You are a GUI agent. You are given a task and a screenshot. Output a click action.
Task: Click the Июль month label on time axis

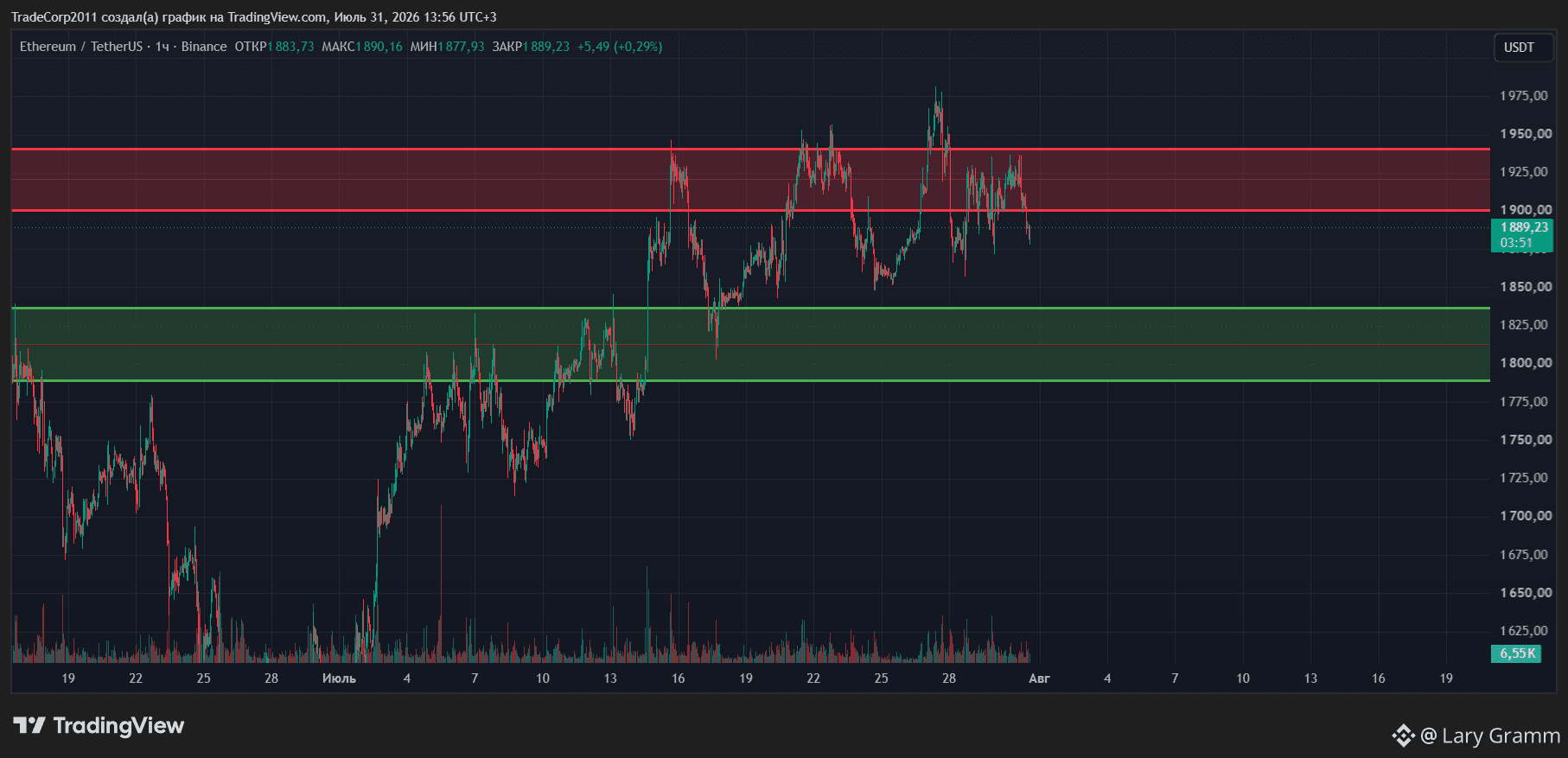[339, 678]
